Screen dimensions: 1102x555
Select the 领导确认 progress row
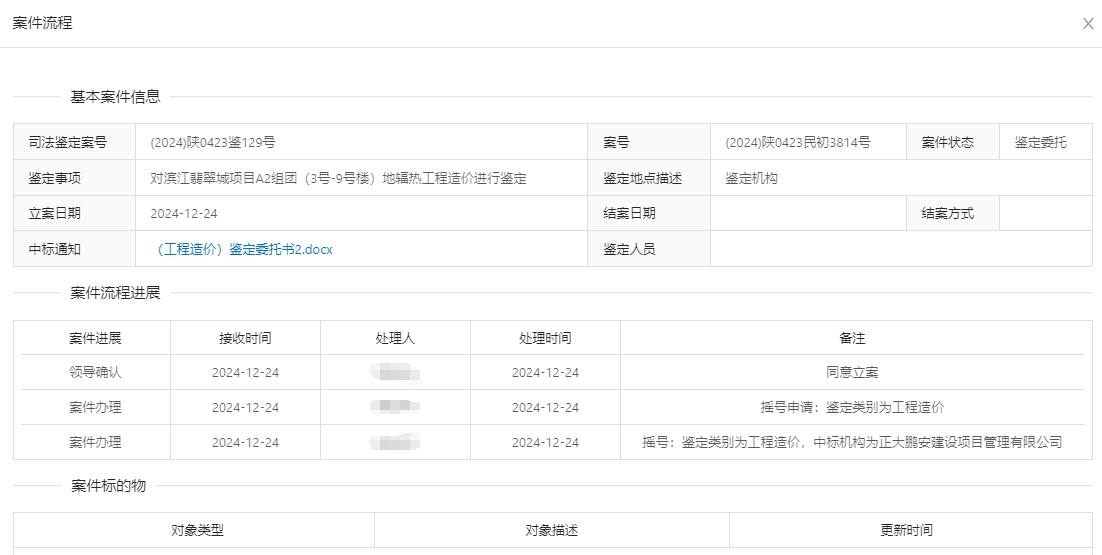(95, 373)
